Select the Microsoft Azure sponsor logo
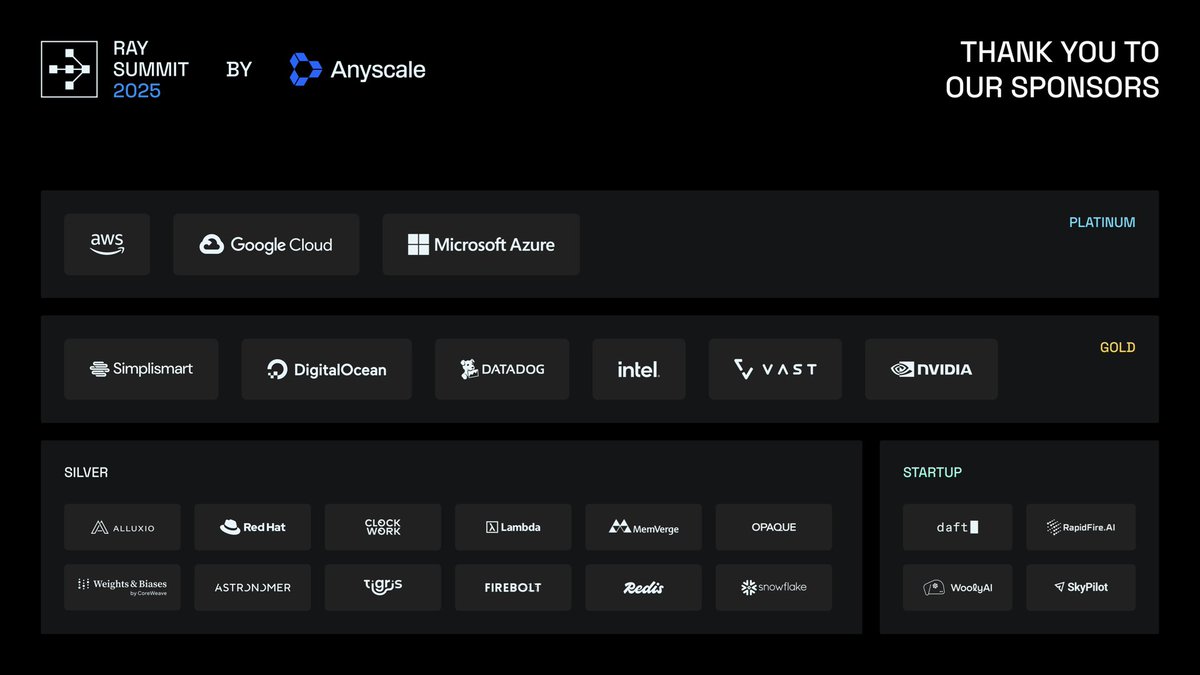Image resolution: width=1200 pixels, height=675 pixels. point(481,244)
